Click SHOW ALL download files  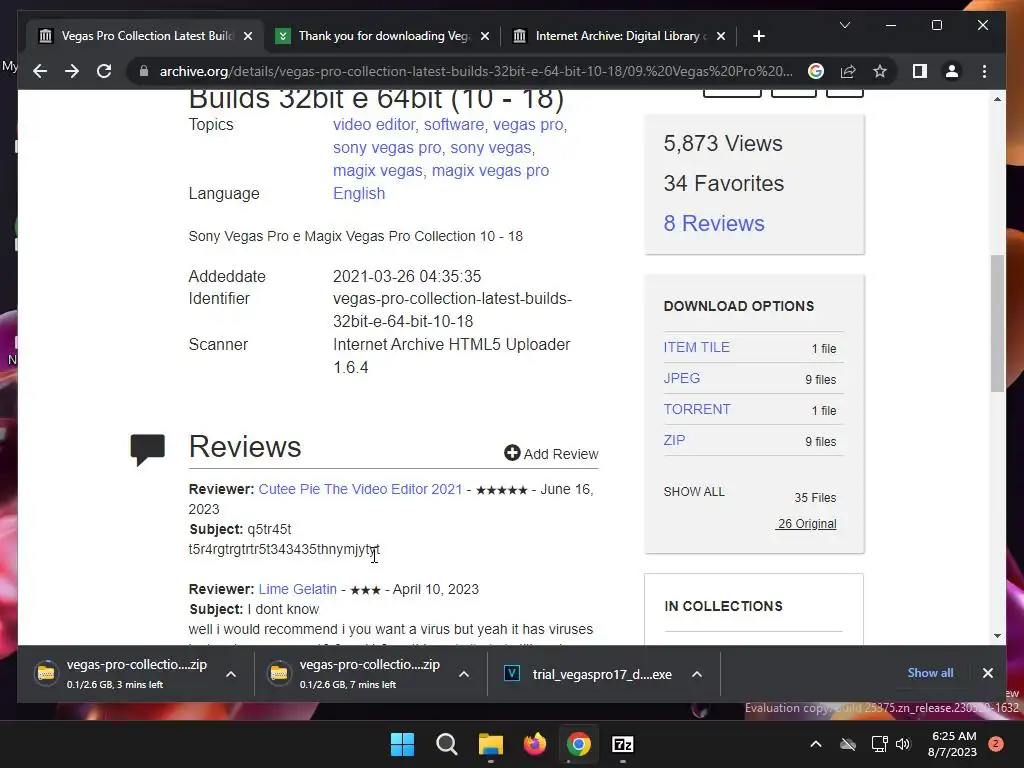click(694, 492)
